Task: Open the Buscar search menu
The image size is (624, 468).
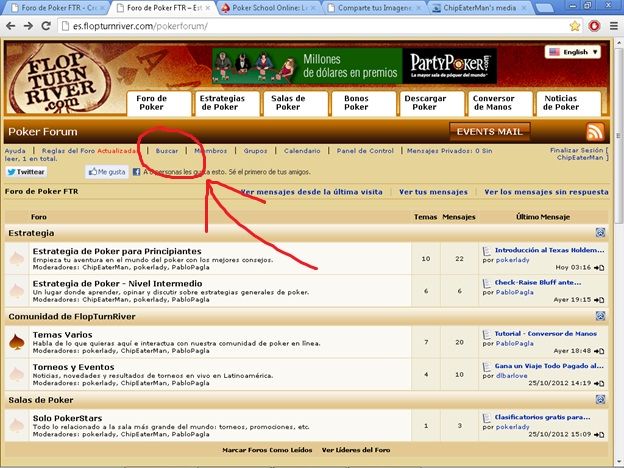Action: coord(167,150)
